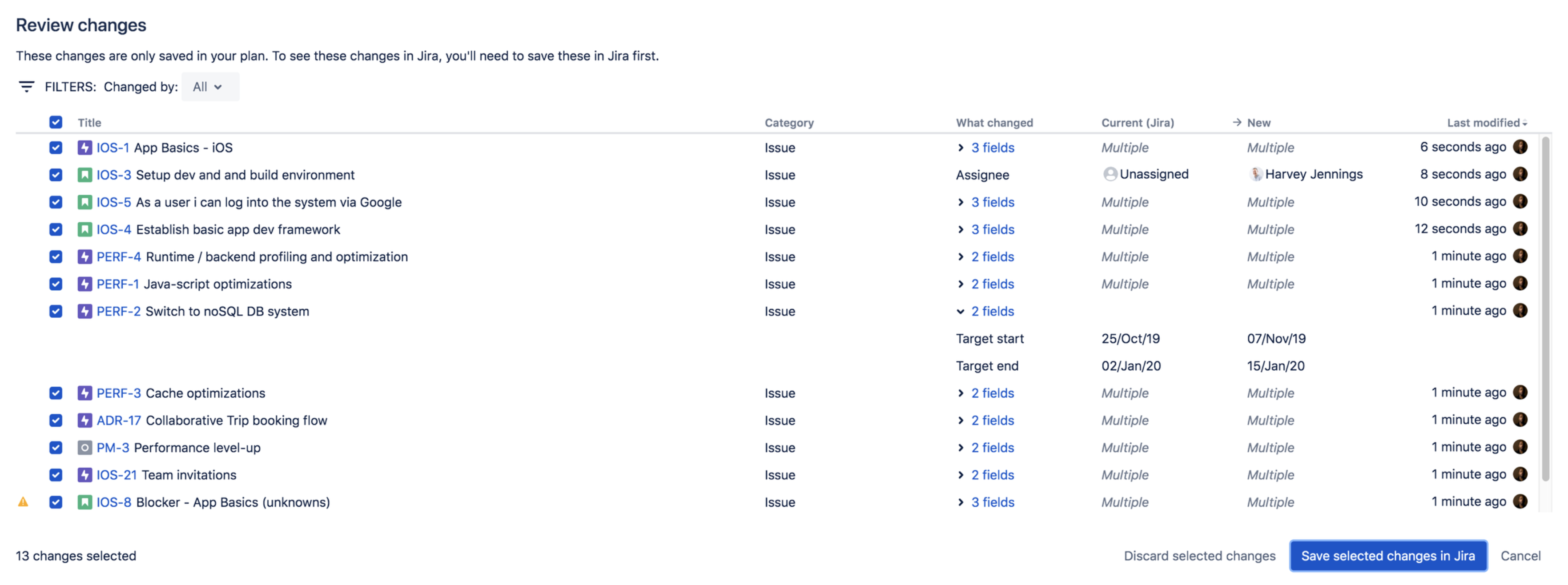The image size is (1568, 585).
Task: Click the Category column header
Action: (x=789, y=122)
